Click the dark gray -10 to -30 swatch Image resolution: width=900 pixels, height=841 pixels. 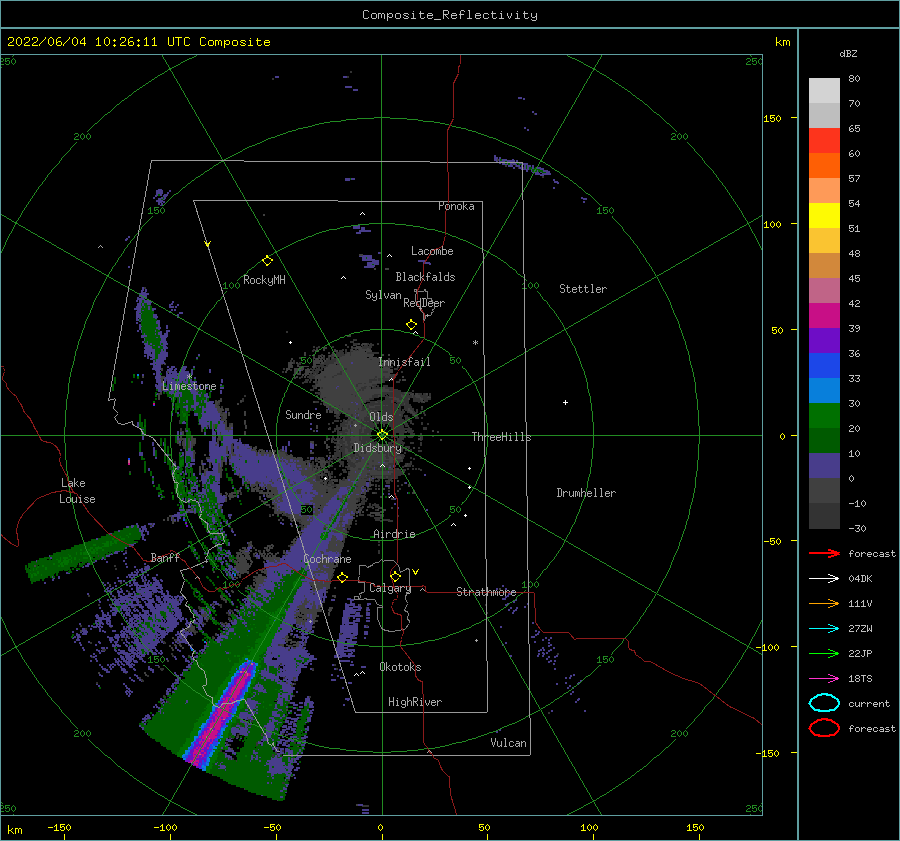click(x=824, y=516)
